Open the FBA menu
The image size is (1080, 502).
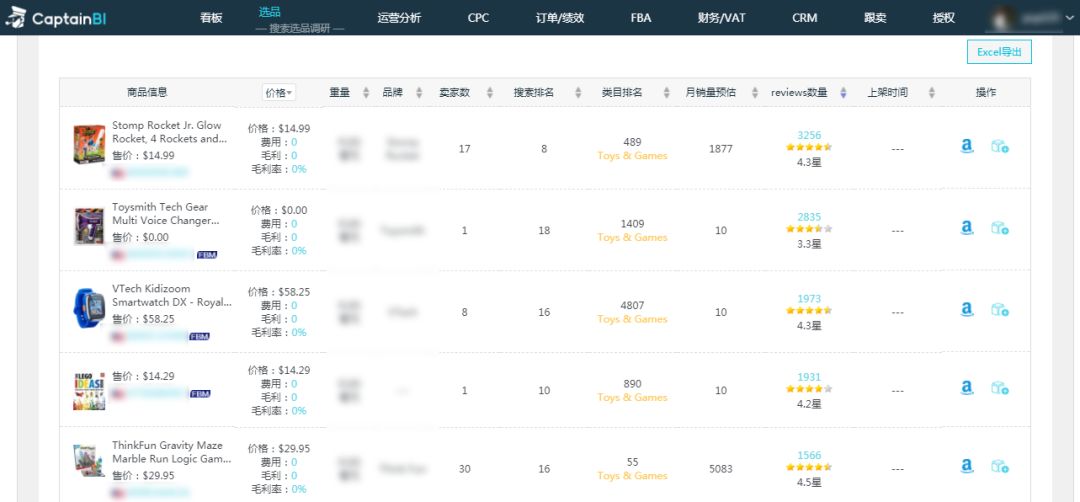click(x=641, y=18)
